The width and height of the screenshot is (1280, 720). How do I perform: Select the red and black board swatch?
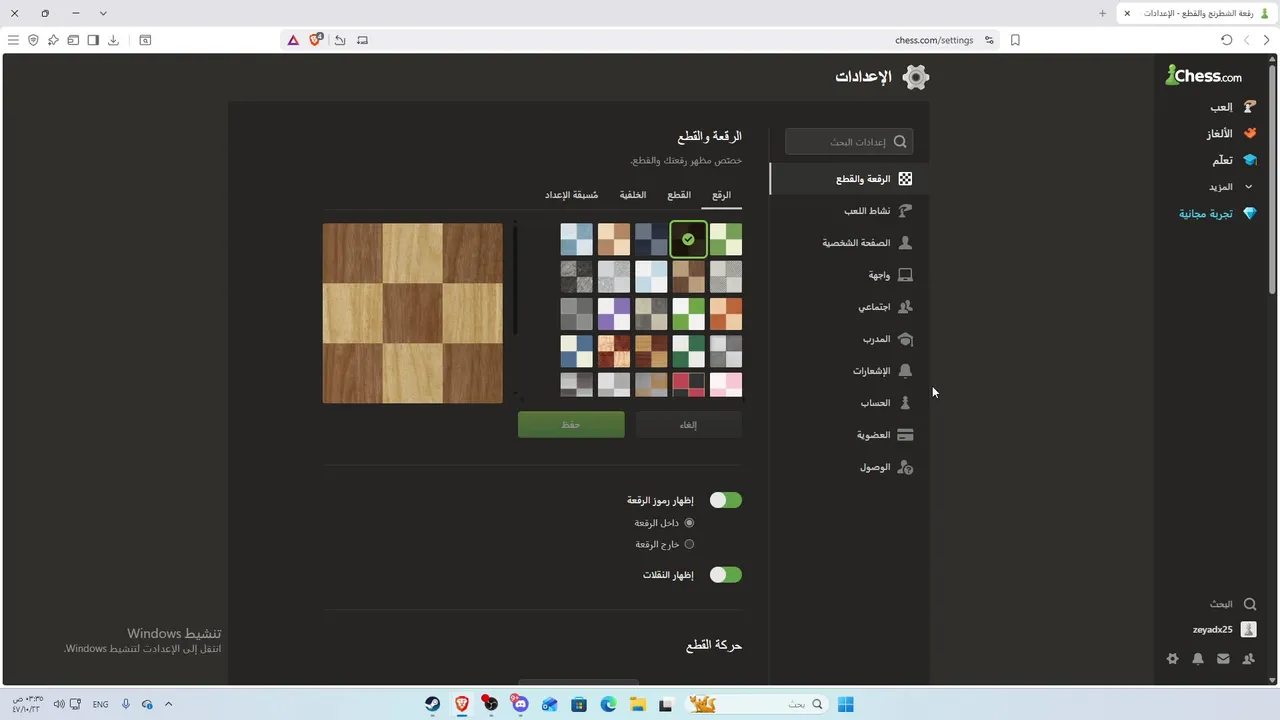click(688, 385)
